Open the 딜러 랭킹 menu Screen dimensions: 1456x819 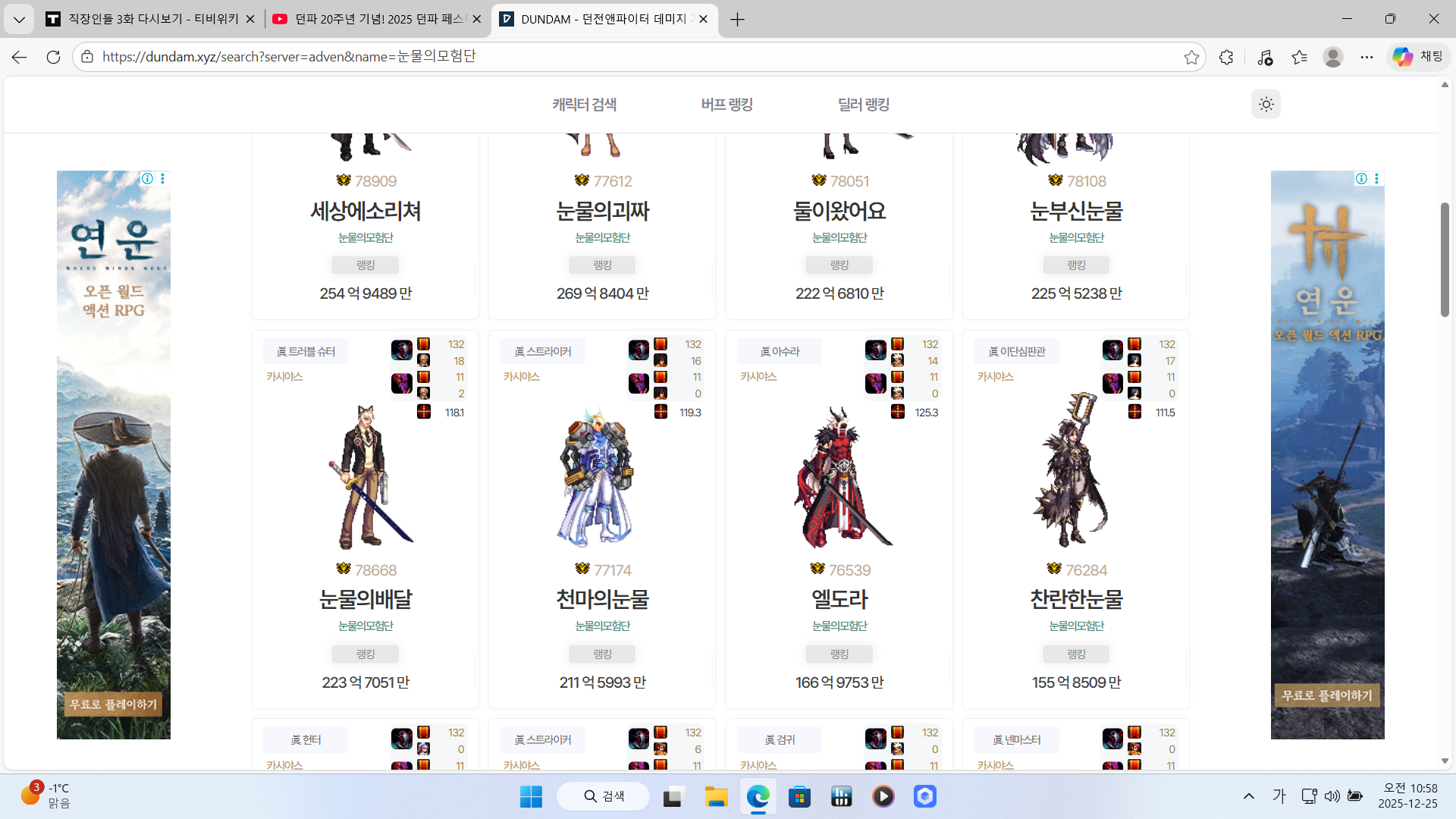pyautogui.click(x=863, y=105)
